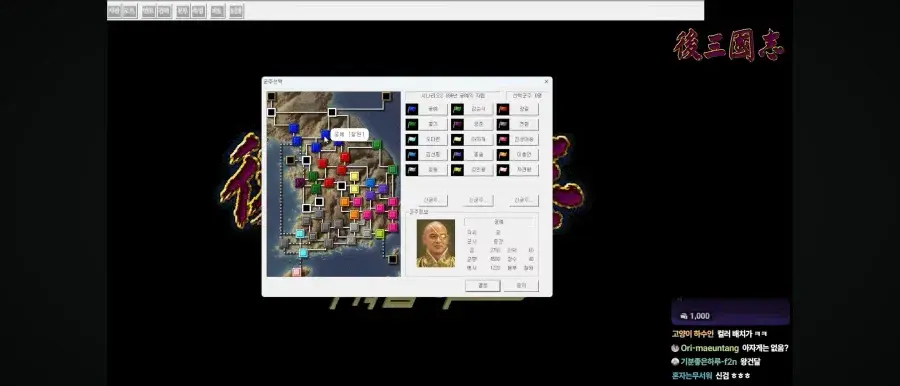The height and width of the screenshot is (386, 900).
Task: Click the ruler name field showing 궁예
Action: 498,221
